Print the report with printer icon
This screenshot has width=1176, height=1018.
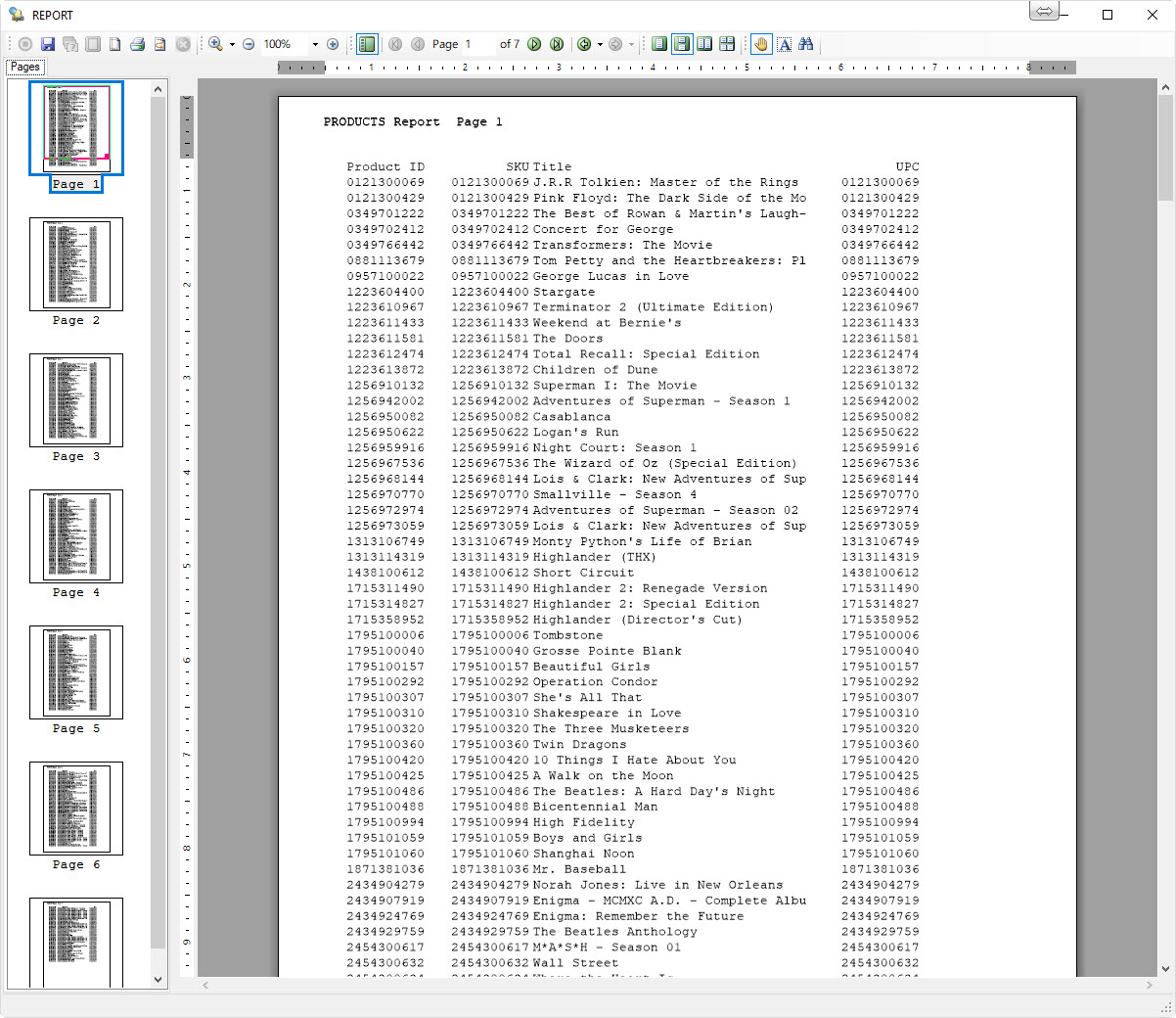point(137,44)
